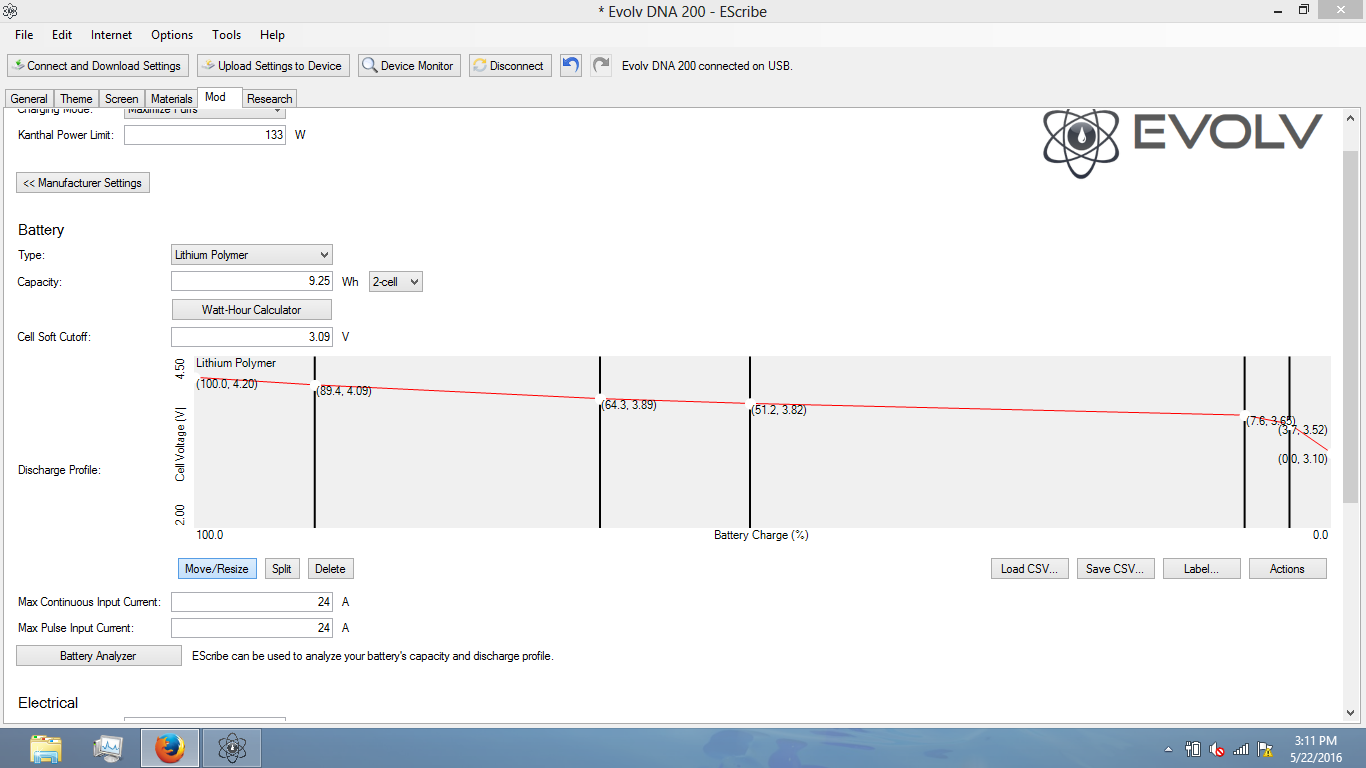
Task: Open the battery Type dropdown
Action: point(251,255)
